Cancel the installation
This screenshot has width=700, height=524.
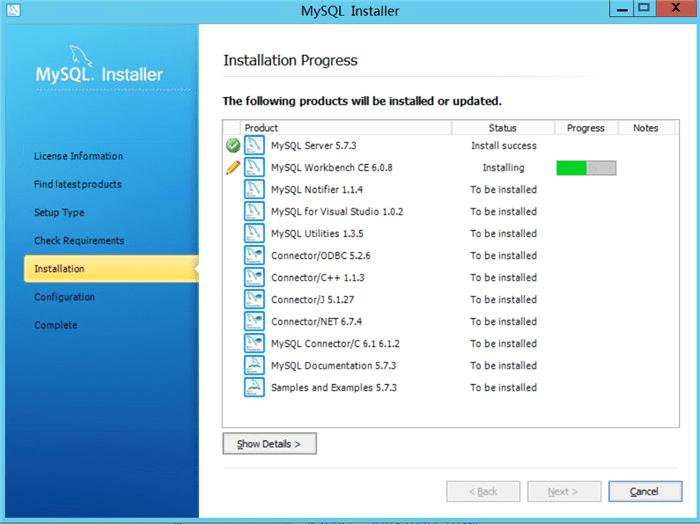click(x=645, y=491)
